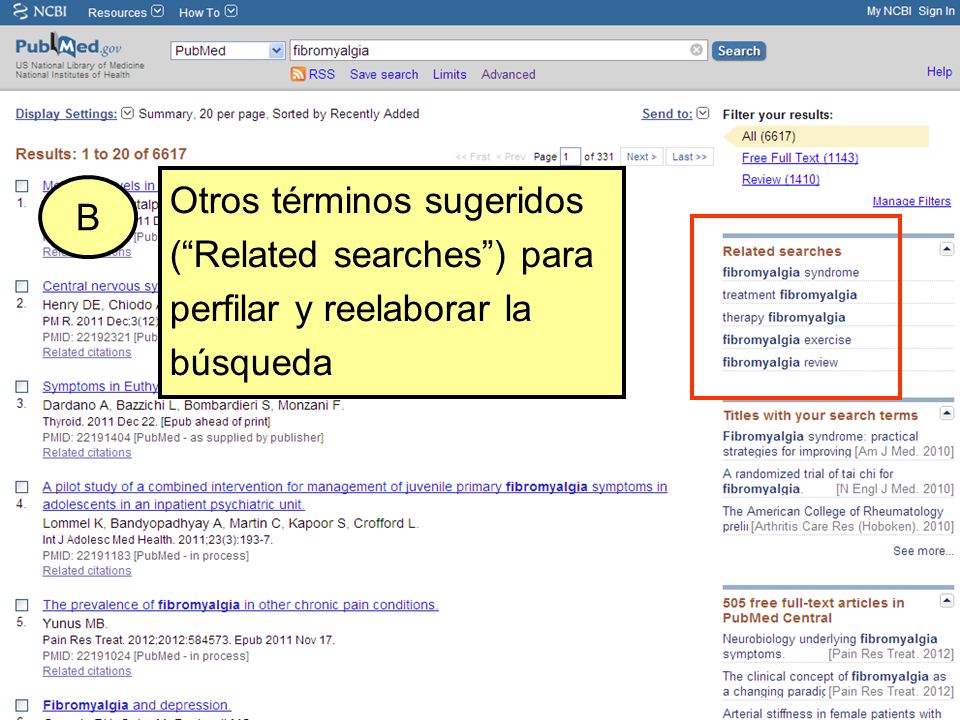Open pilot study juvenile fibromyalgia article
The width and height of the screenshot is (960, 720).
354,495
